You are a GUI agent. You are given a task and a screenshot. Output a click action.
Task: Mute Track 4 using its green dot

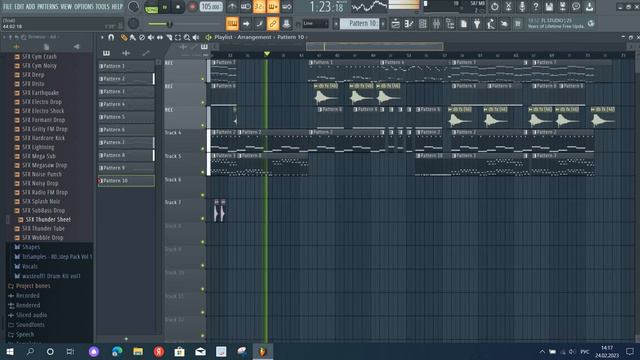[x=202, y=149]
